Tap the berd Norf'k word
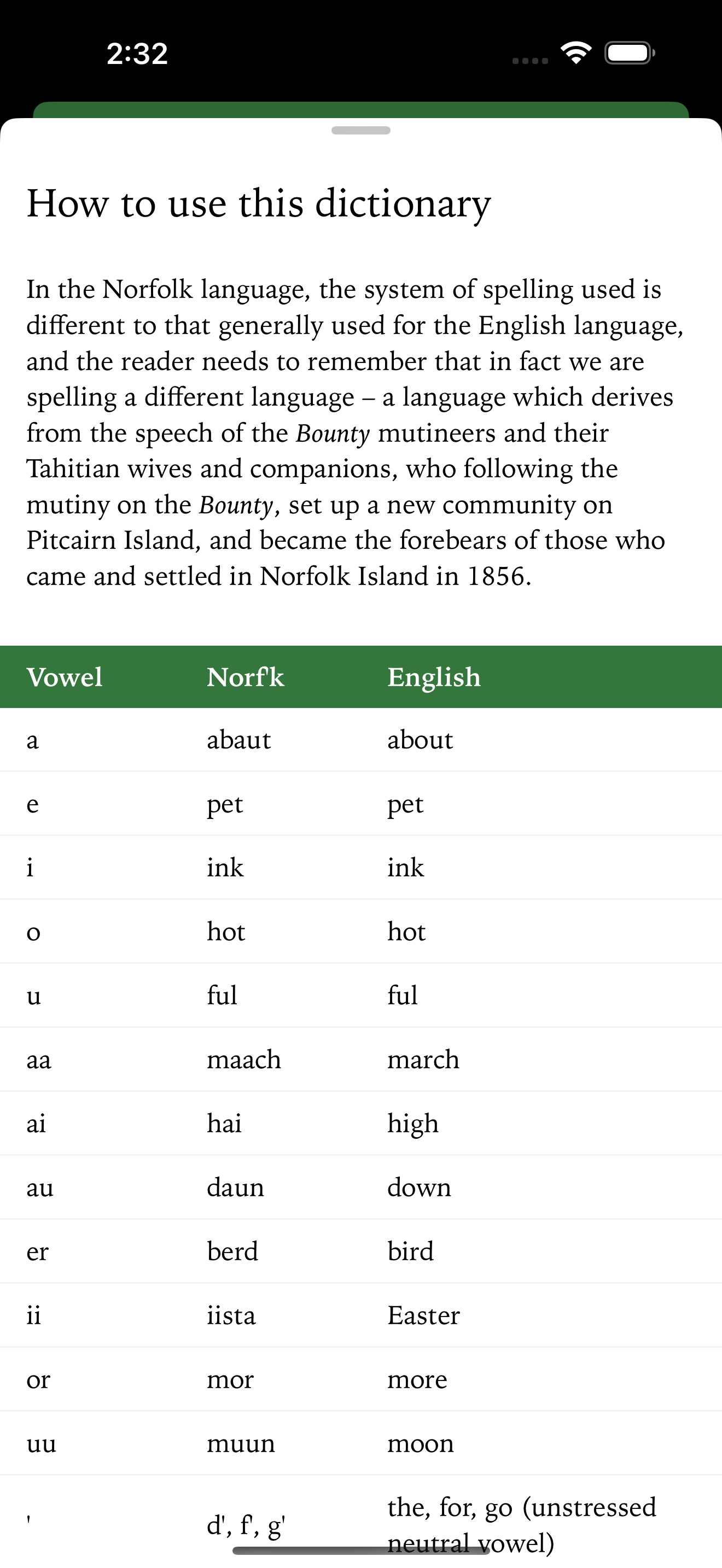This screenshot has height=1568, width=722. coord(232,1251)
